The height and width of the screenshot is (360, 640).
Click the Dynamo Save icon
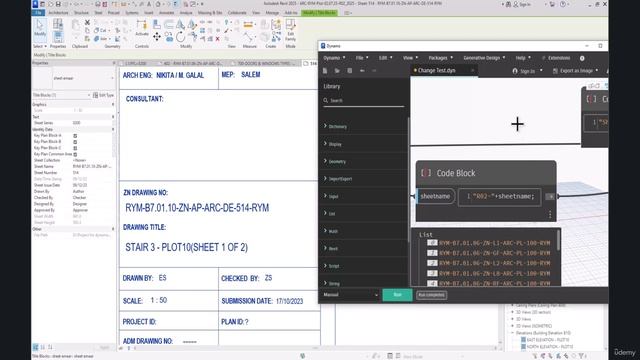[x=350, y=71]
